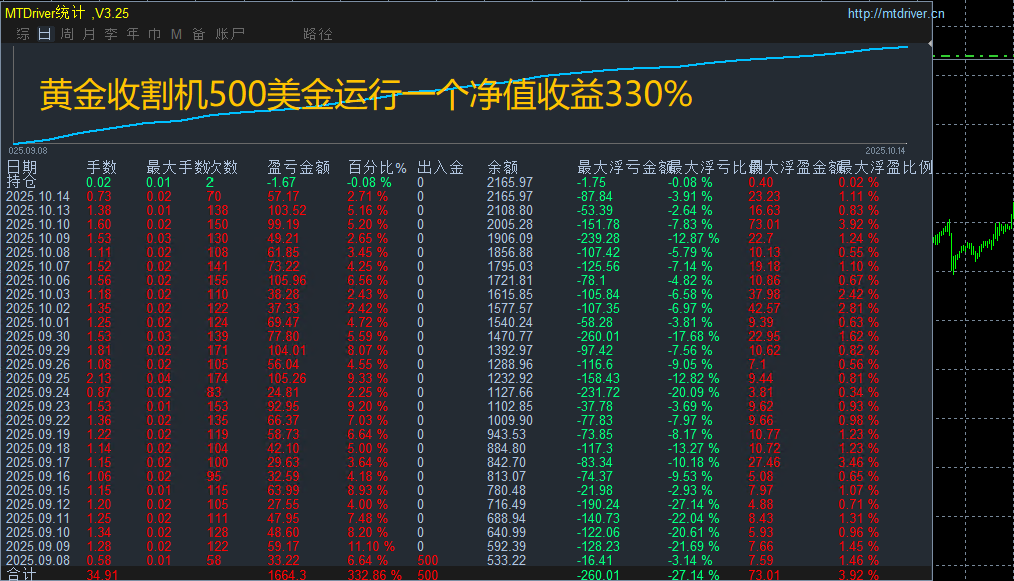The width and height of the screenshot is (1014, 581).
Task: Switch to the M tab
Action: click(x=176, y=34)
